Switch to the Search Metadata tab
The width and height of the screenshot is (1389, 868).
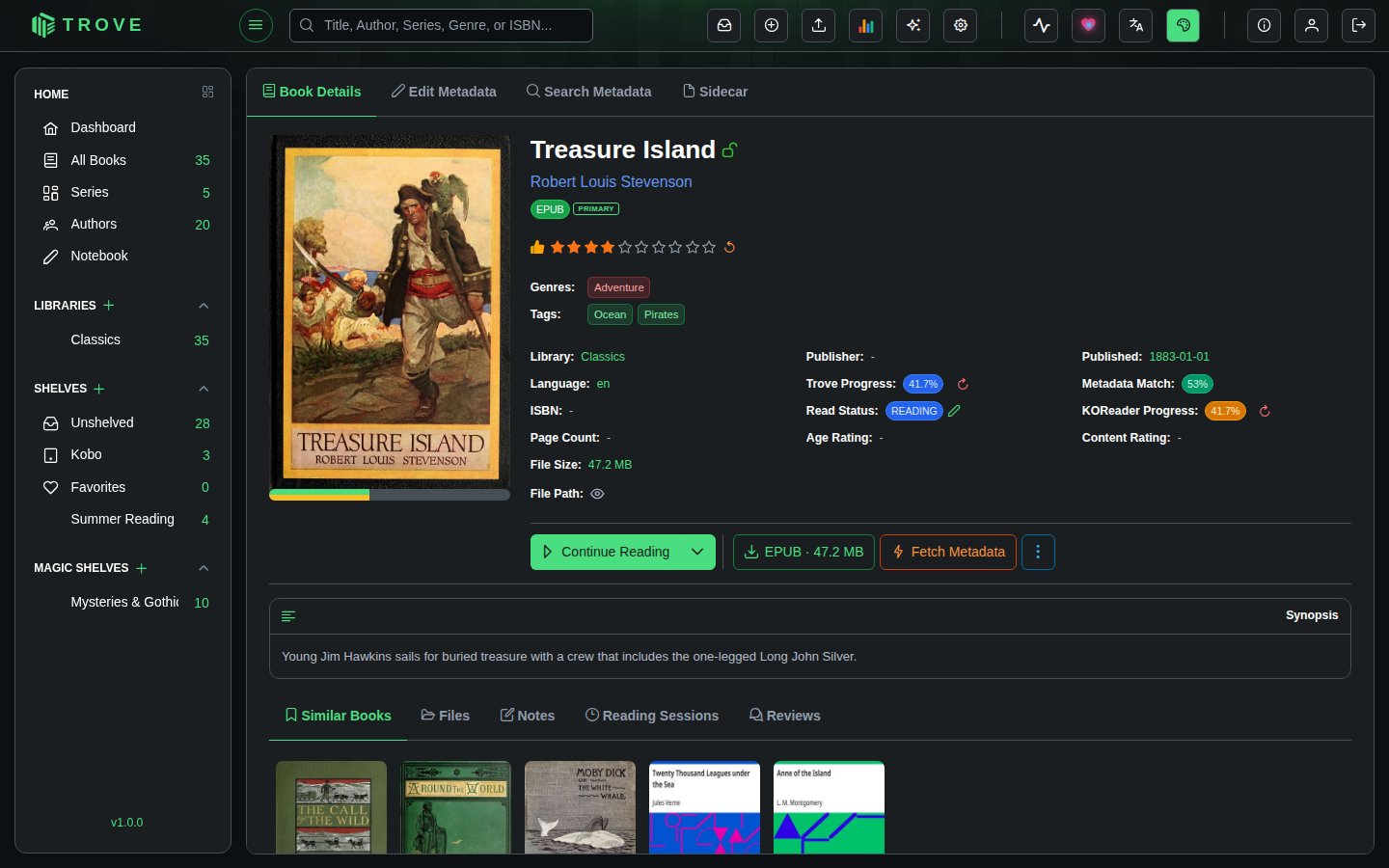pos(588,92)
